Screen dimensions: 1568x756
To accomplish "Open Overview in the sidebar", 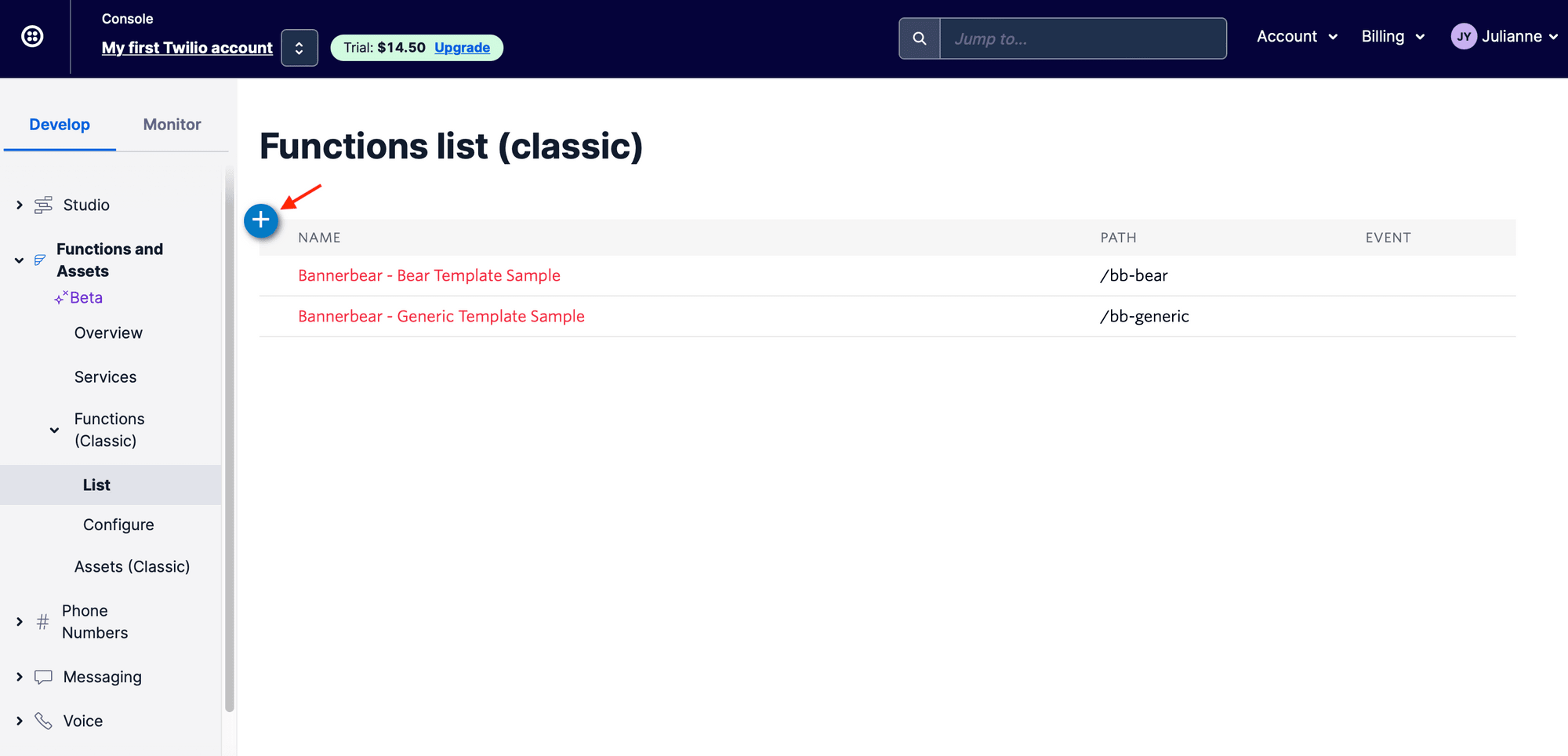I will (x=108, y=333).
